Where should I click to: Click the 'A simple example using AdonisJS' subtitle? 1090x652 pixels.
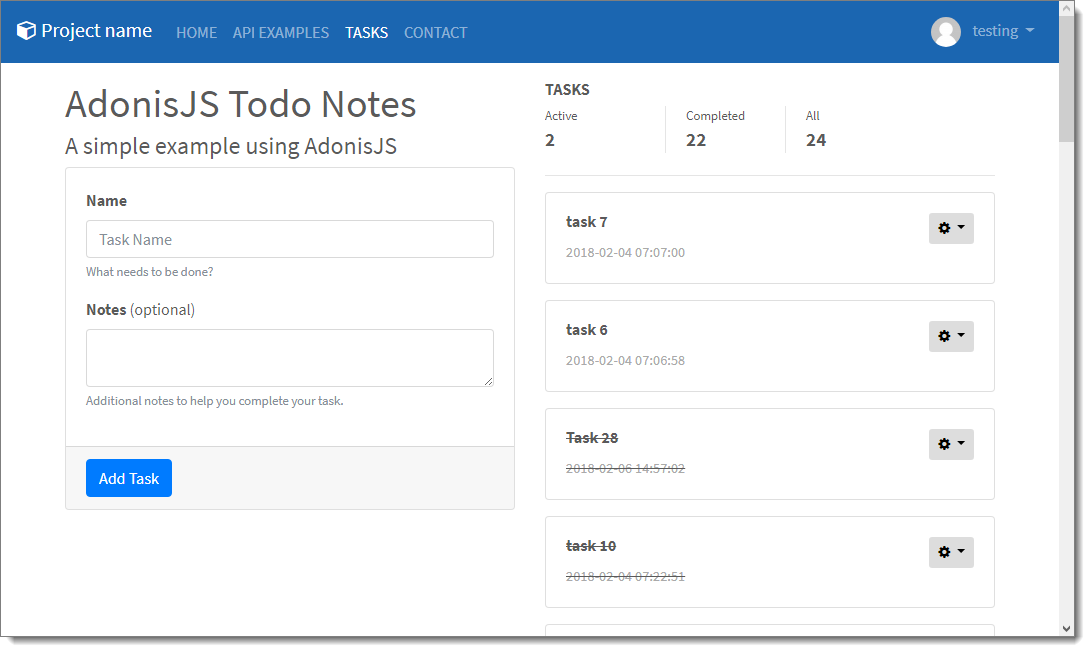coord(231,146)
